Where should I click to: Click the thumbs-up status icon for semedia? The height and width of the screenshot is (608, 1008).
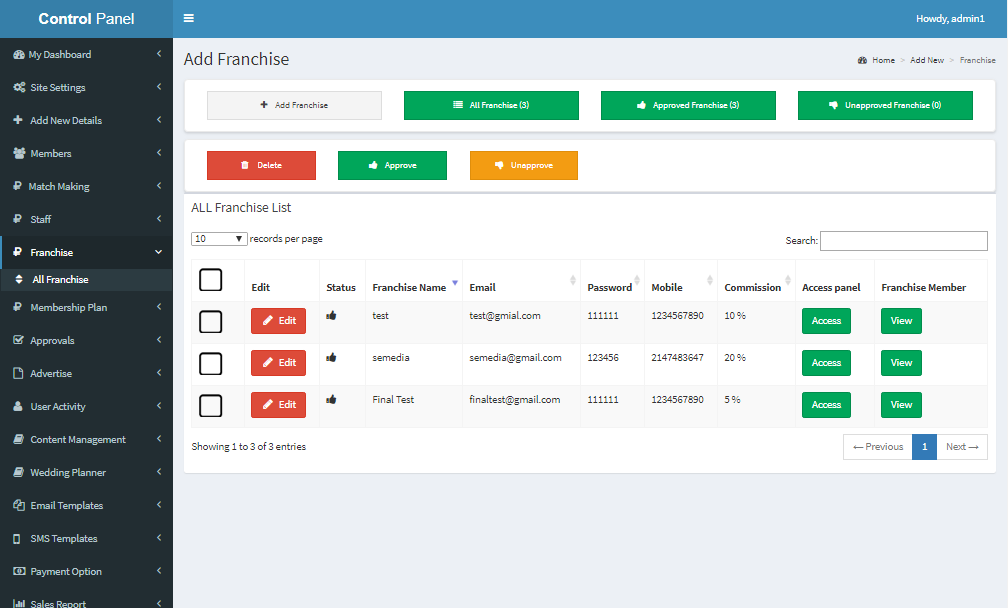(331, 357)
